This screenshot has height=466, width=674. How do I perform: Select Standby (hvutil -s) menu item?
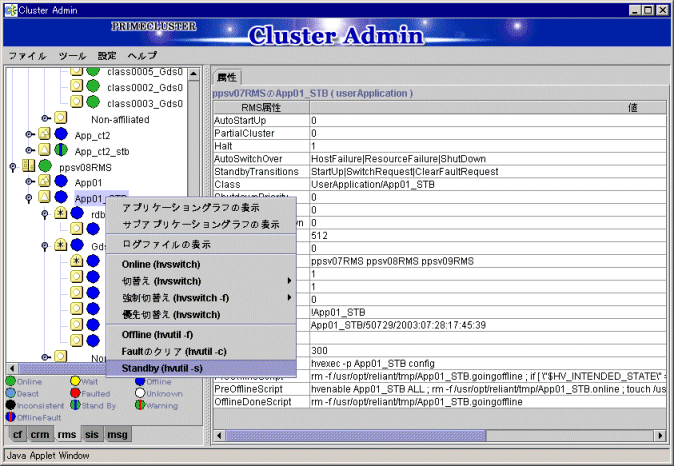[201, 368]
